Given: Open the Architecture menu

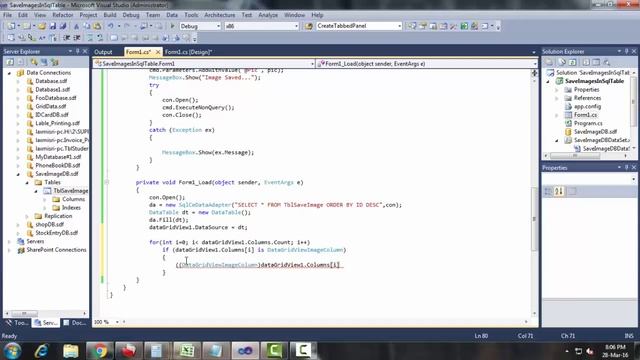Looking at the screenshot, I should pyautogui.click(x=220, y=15).
